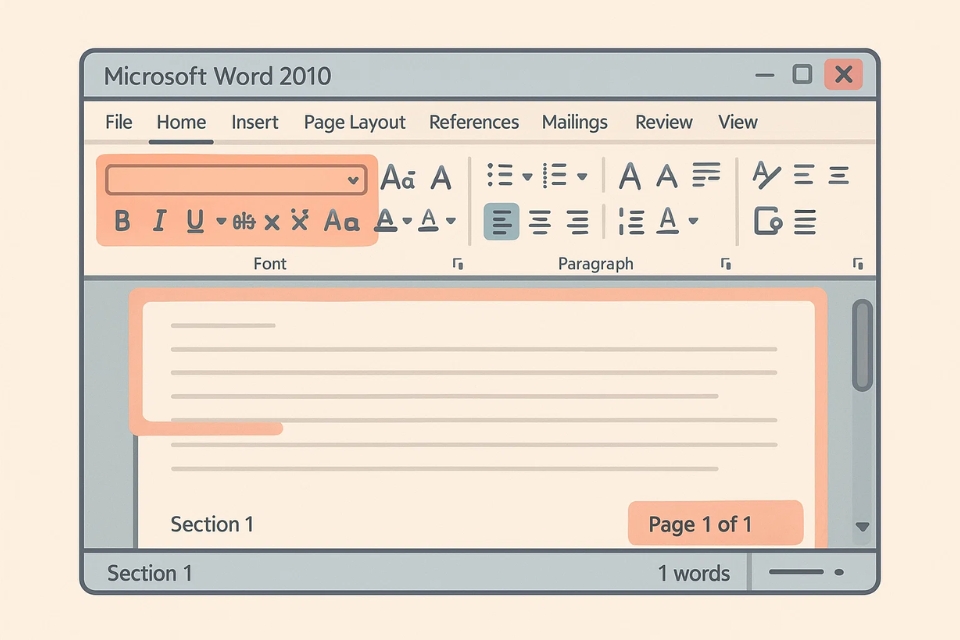
Task: Open the Font Color dropdown arrow
Action: point(452,222)
